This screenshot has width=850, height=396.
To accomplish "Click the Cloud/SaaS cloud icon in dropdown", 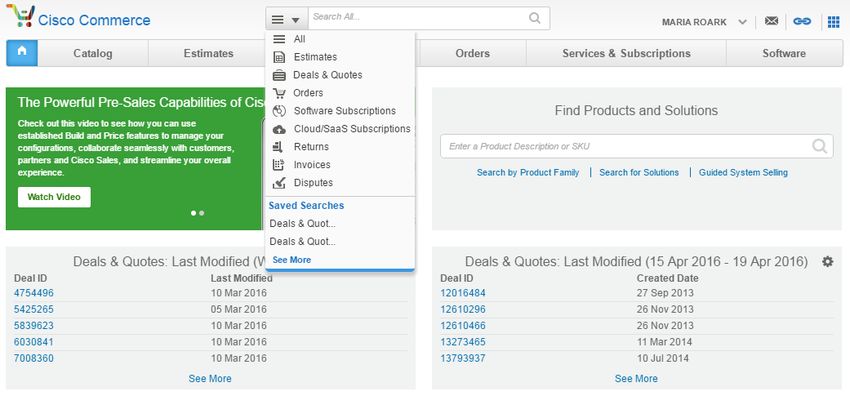I will [x=279, y=129].
